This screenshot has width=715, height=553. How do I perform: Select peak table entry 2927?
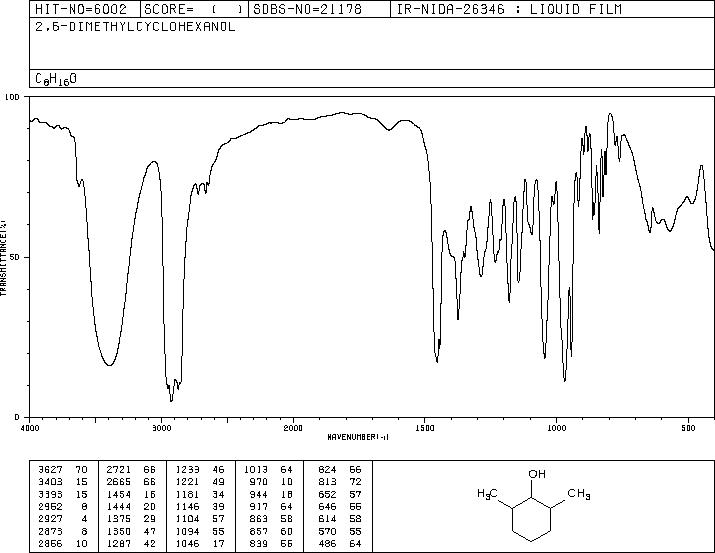coord(63,519)
